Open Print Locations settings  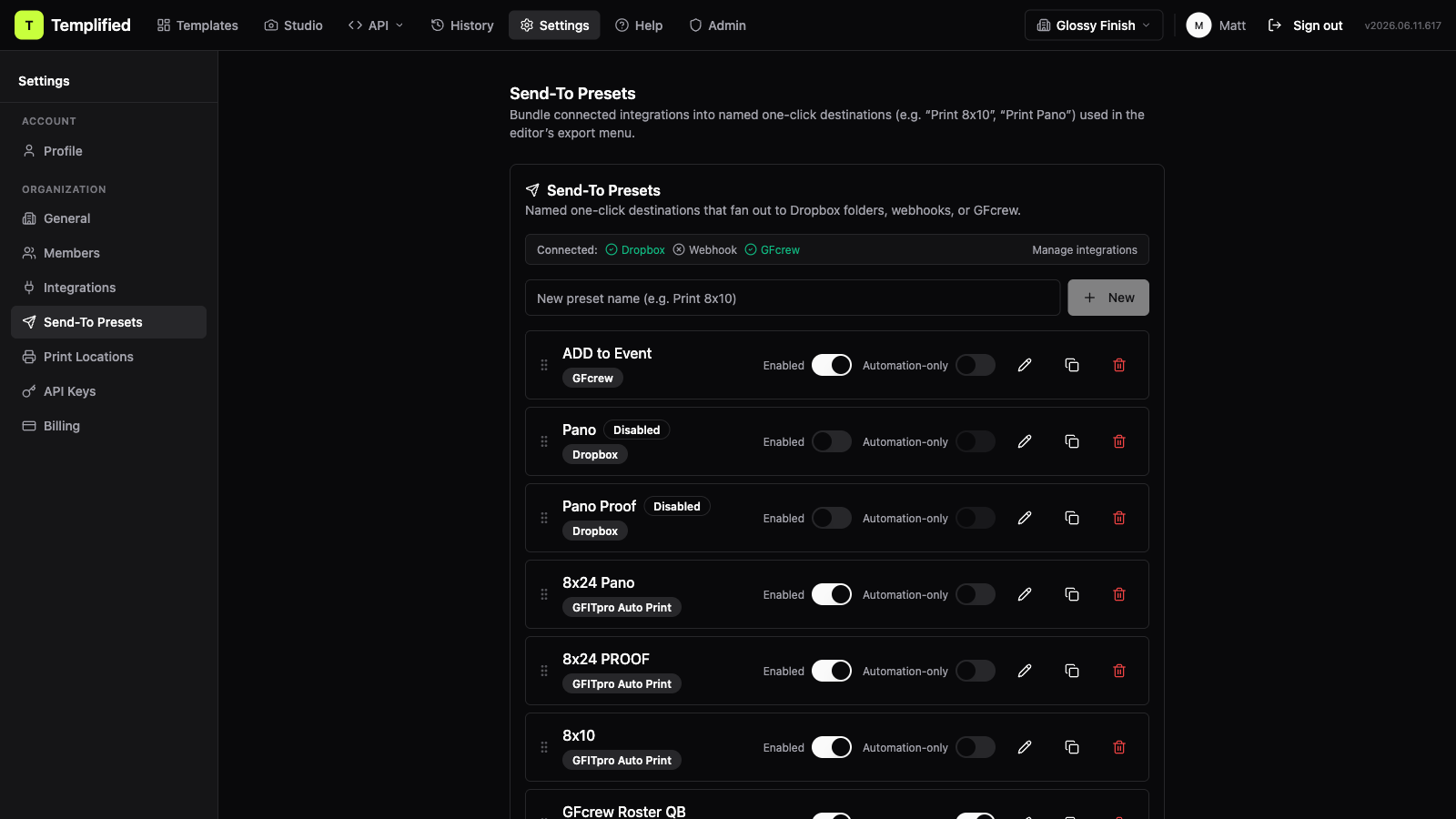pyautogui.click(x=108, y=357)
